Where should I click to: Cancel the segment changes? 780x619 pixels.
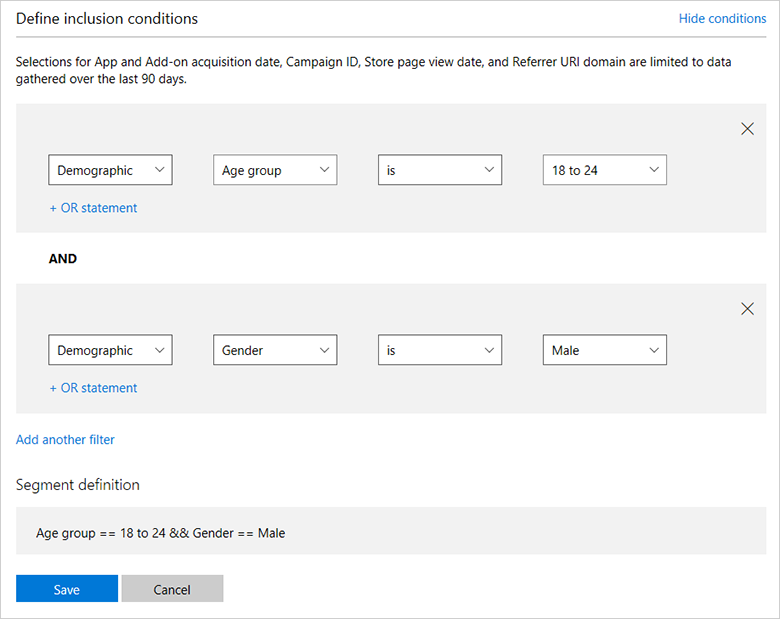[x=172, y=589]
